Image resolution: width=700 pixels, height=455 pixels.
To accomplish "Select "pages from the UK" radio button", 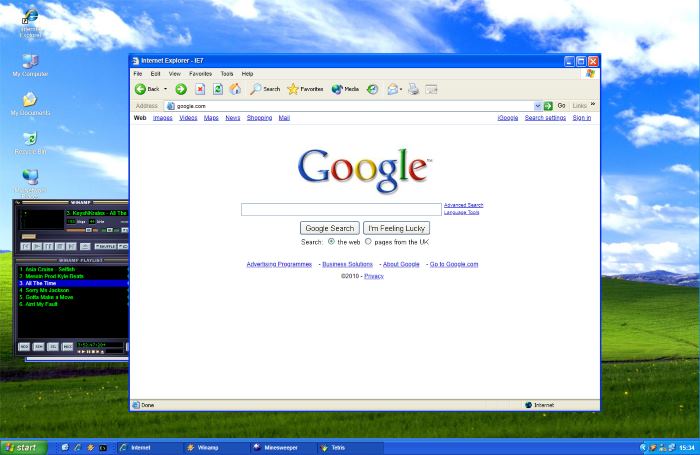I will click(x=368, y=241).
